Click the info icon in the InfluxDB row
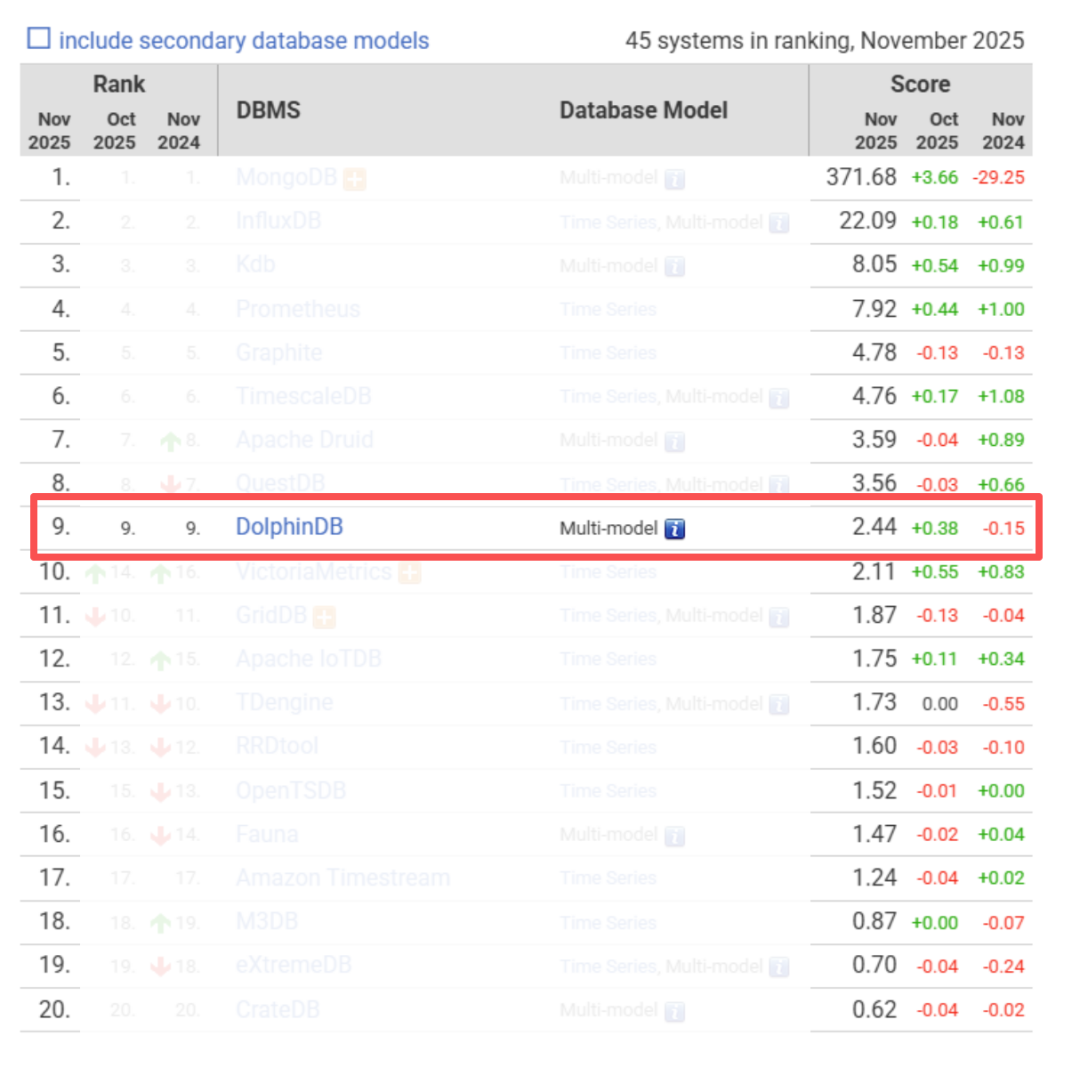This screenshot has height=1068, width=1080. (x=779, y=223)
